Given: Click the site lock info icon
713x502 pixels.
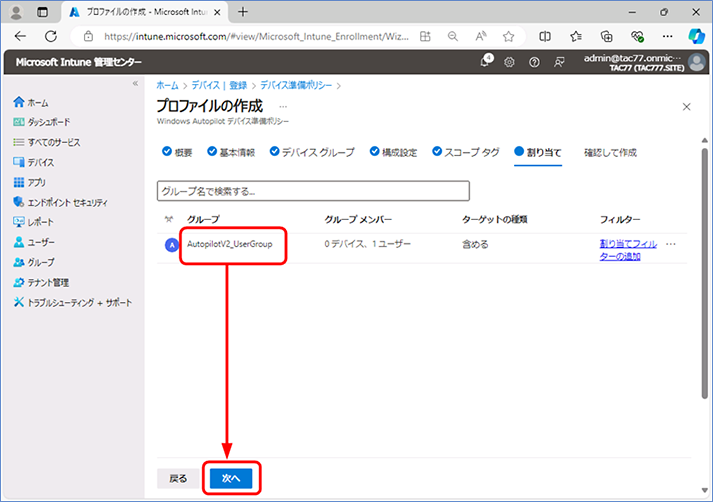Looking at the screenshot, I should 89,36.
